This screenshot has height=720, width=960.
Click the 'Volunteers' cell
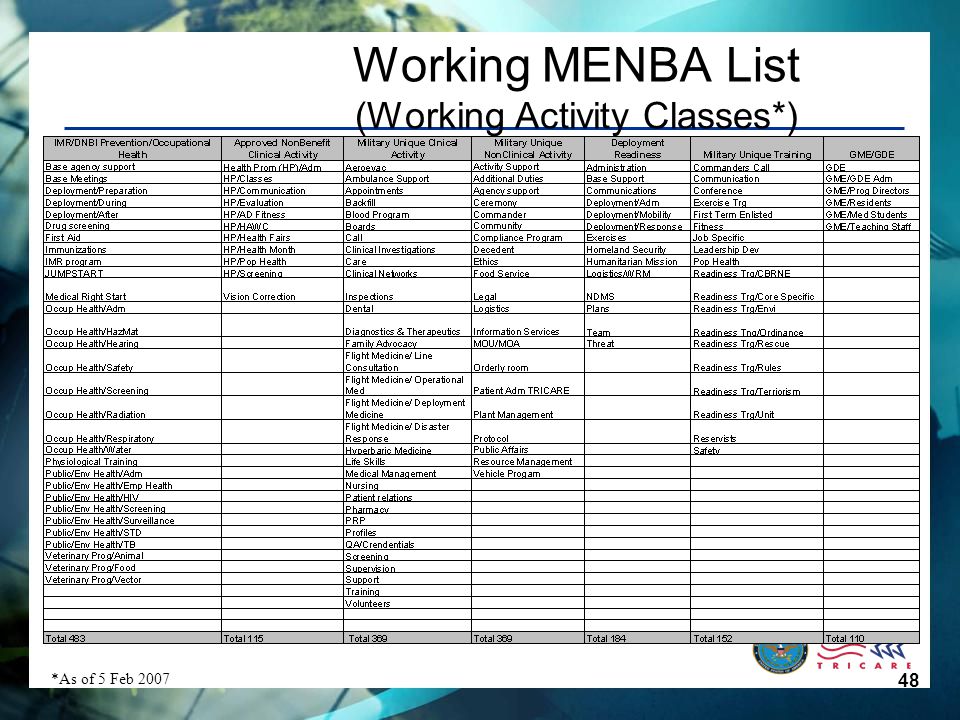click(x=407, y=604)
